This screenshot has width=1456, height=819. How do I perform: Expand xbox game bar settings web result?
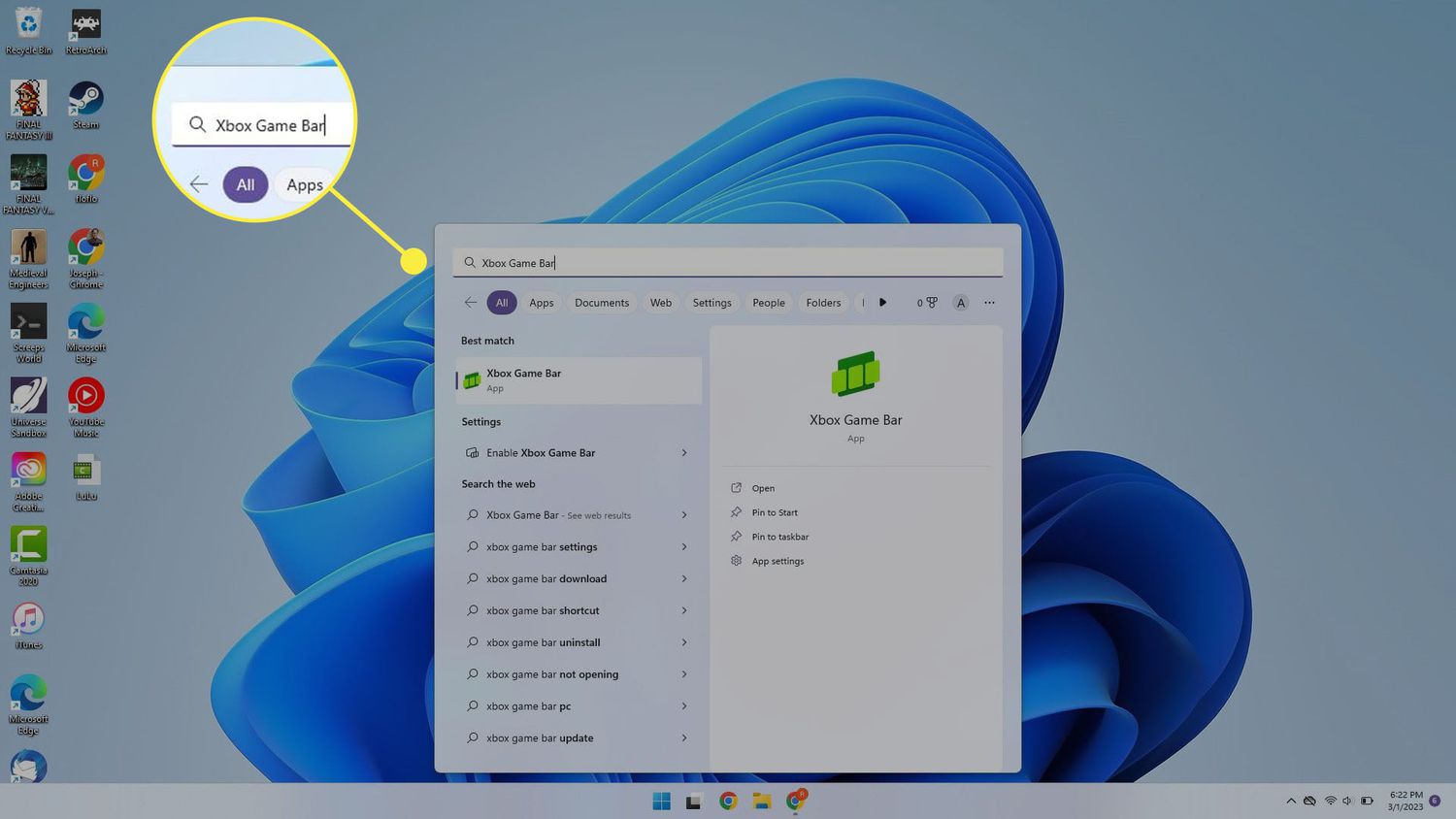tap(683, 547)
